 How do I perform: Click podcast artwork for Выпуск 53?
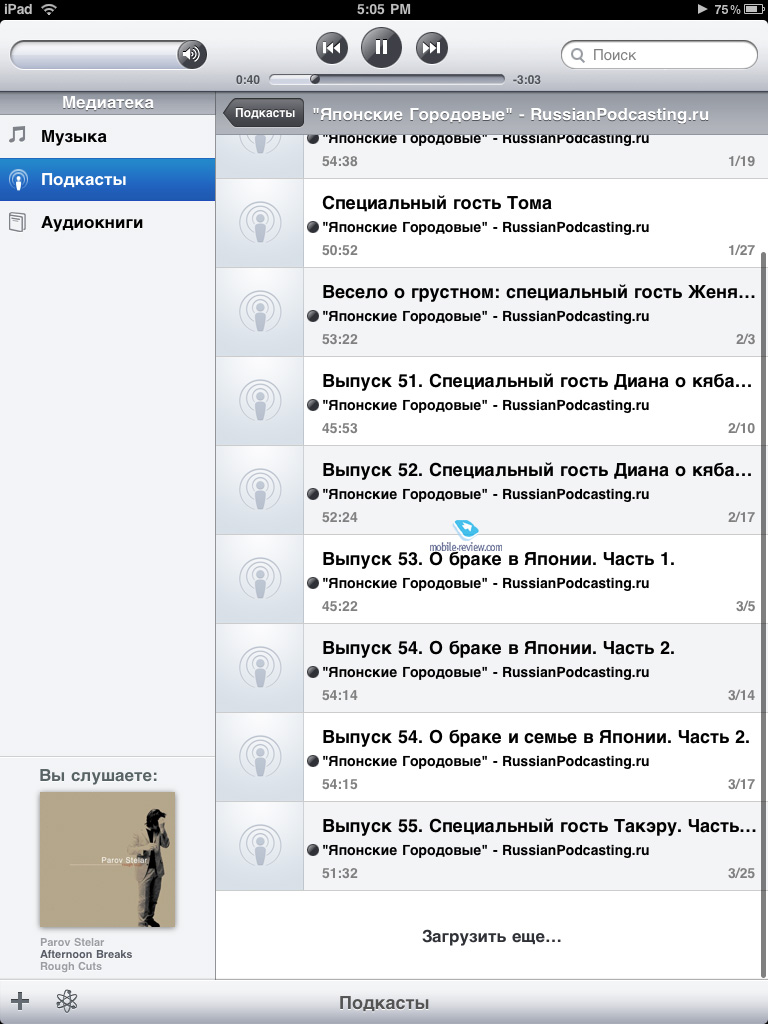point(260,579)
